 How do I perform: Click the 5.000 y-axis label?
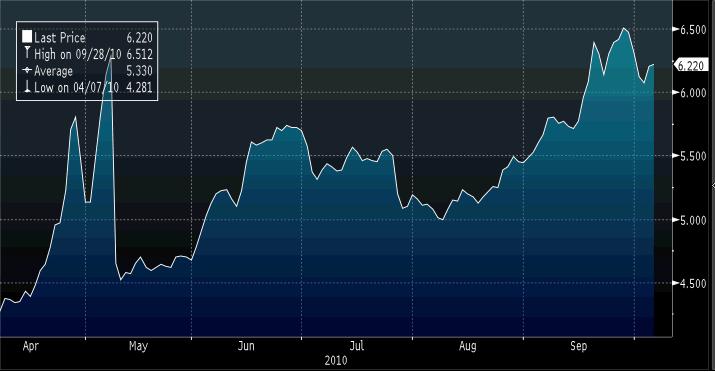[693, 220]
